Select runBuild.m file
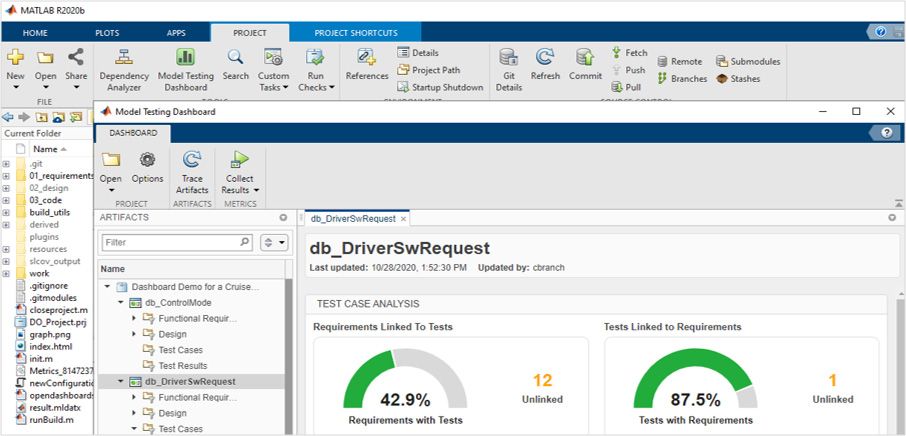Screen dimensions: 906x436 [x=50, y=419]
